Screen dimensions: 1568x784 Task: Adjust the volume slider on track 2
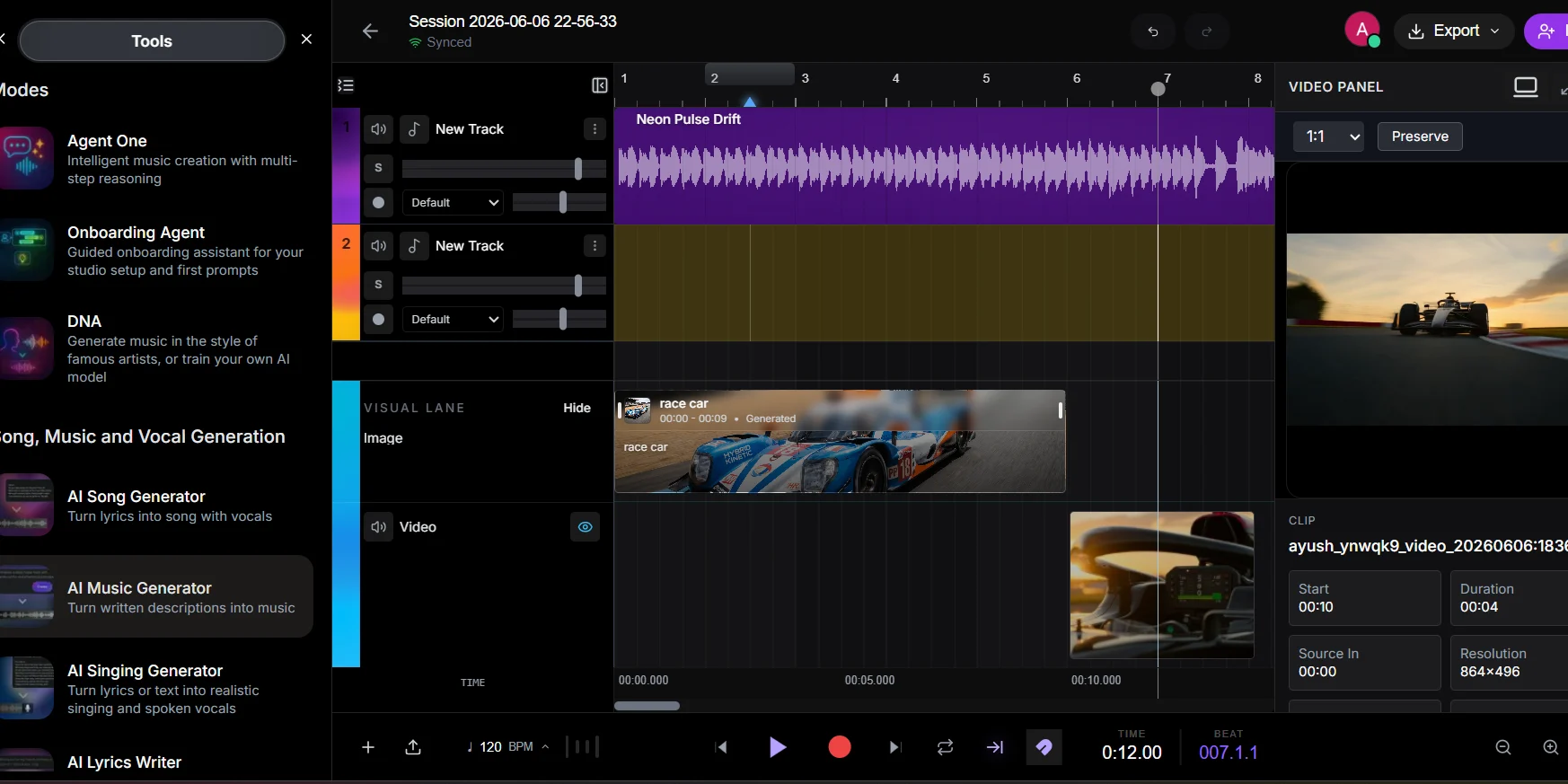504,285
